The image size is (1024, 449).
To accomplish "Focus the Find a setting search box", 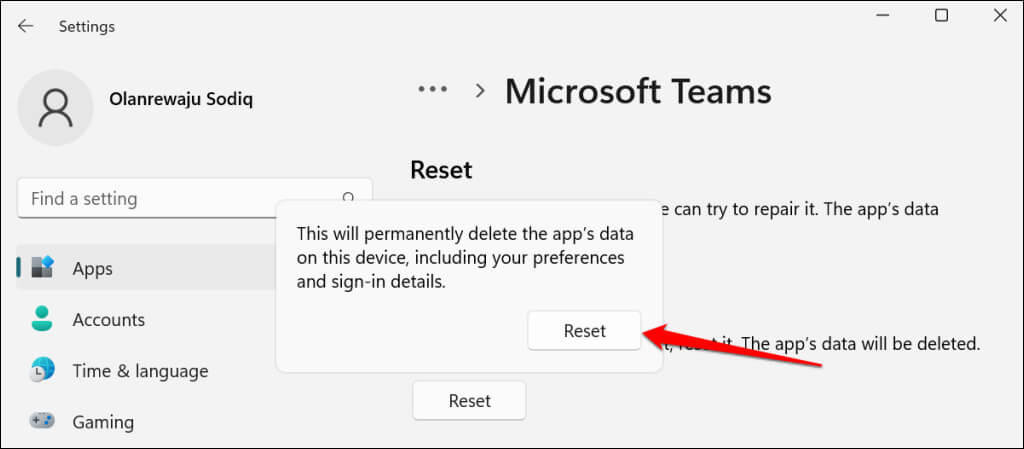I will point(180,198).
